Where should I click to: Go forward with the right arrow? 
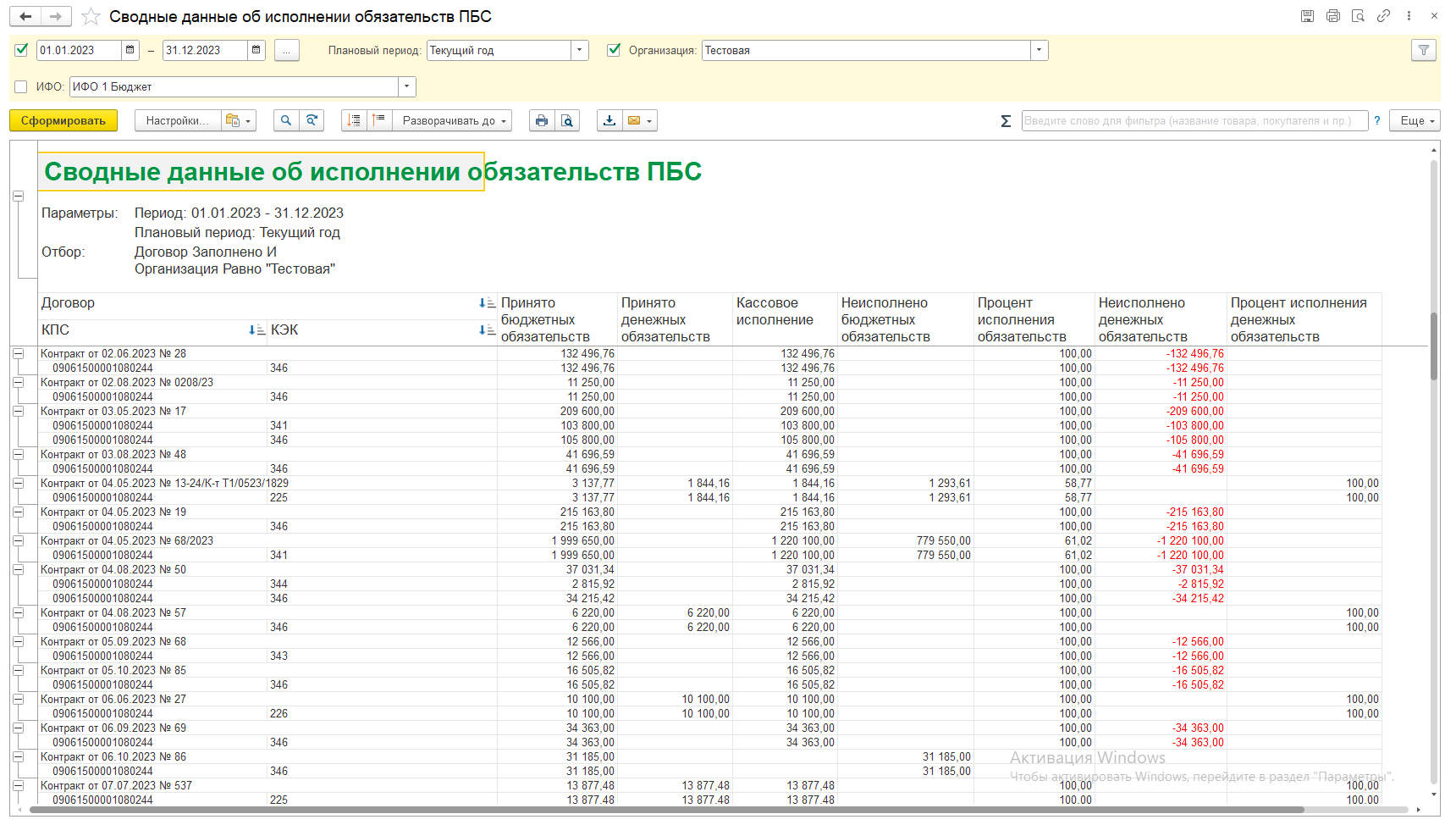coord(56,16)
